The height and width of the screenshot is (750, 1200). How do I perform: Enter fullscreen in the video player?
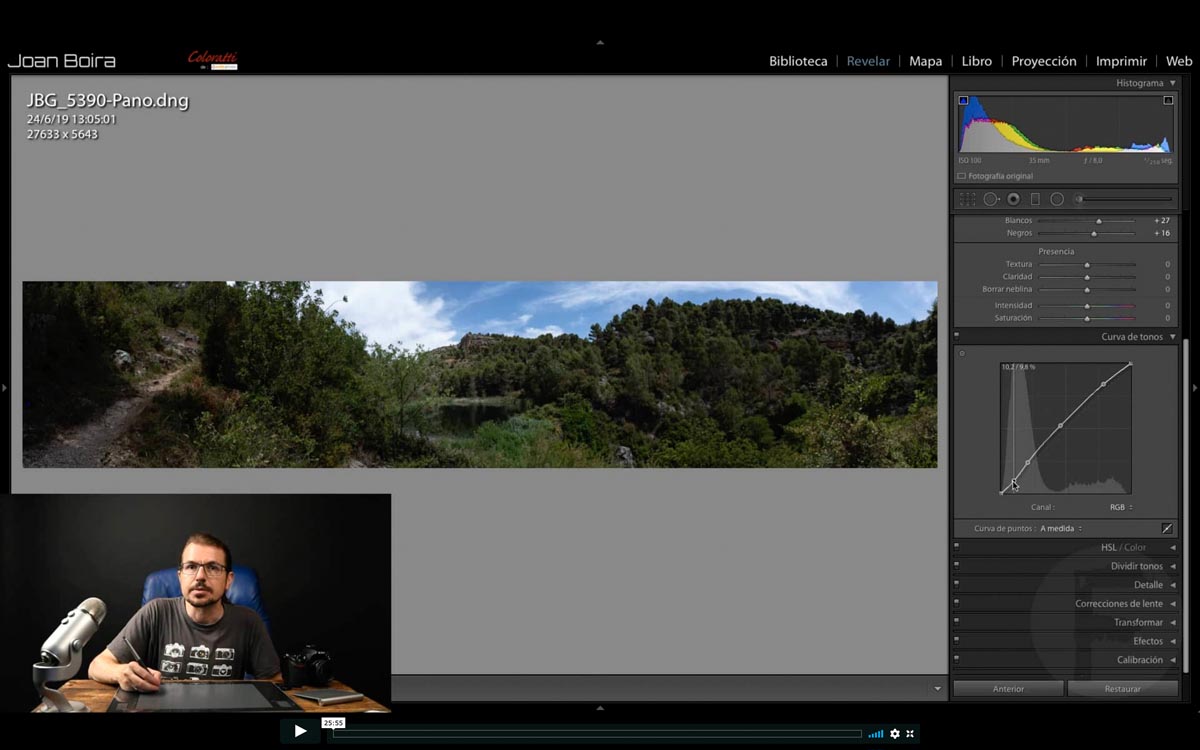[x=910, y=734]
